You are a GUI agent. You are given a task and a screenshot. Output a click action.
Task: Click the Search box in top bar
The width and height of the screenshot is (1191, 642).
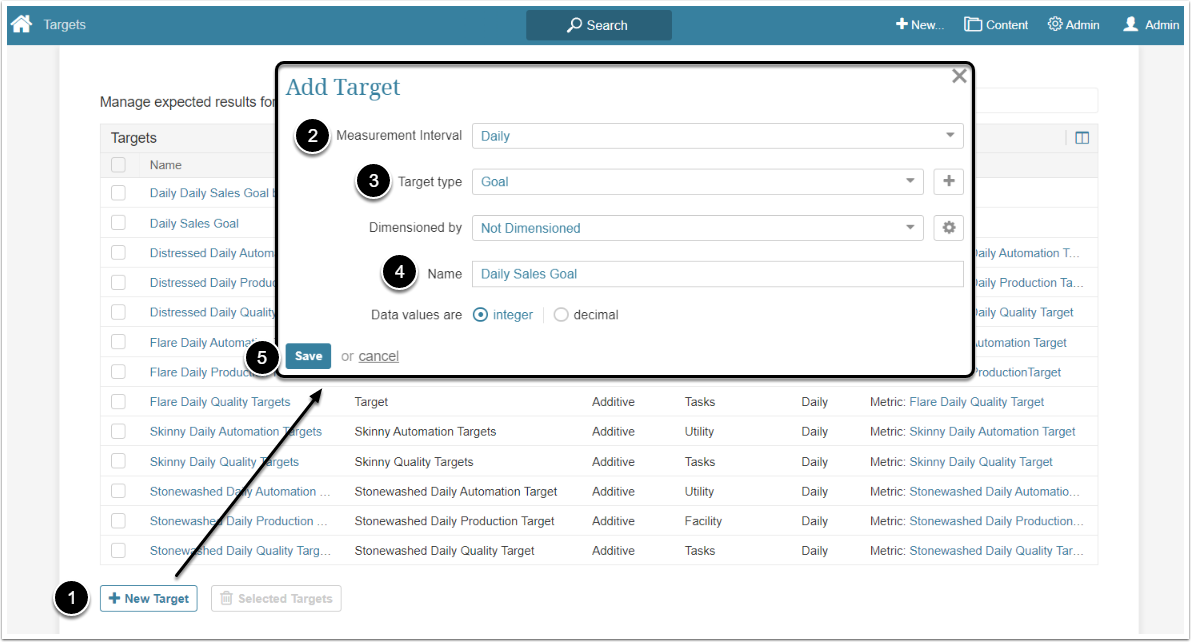point(599,25)
